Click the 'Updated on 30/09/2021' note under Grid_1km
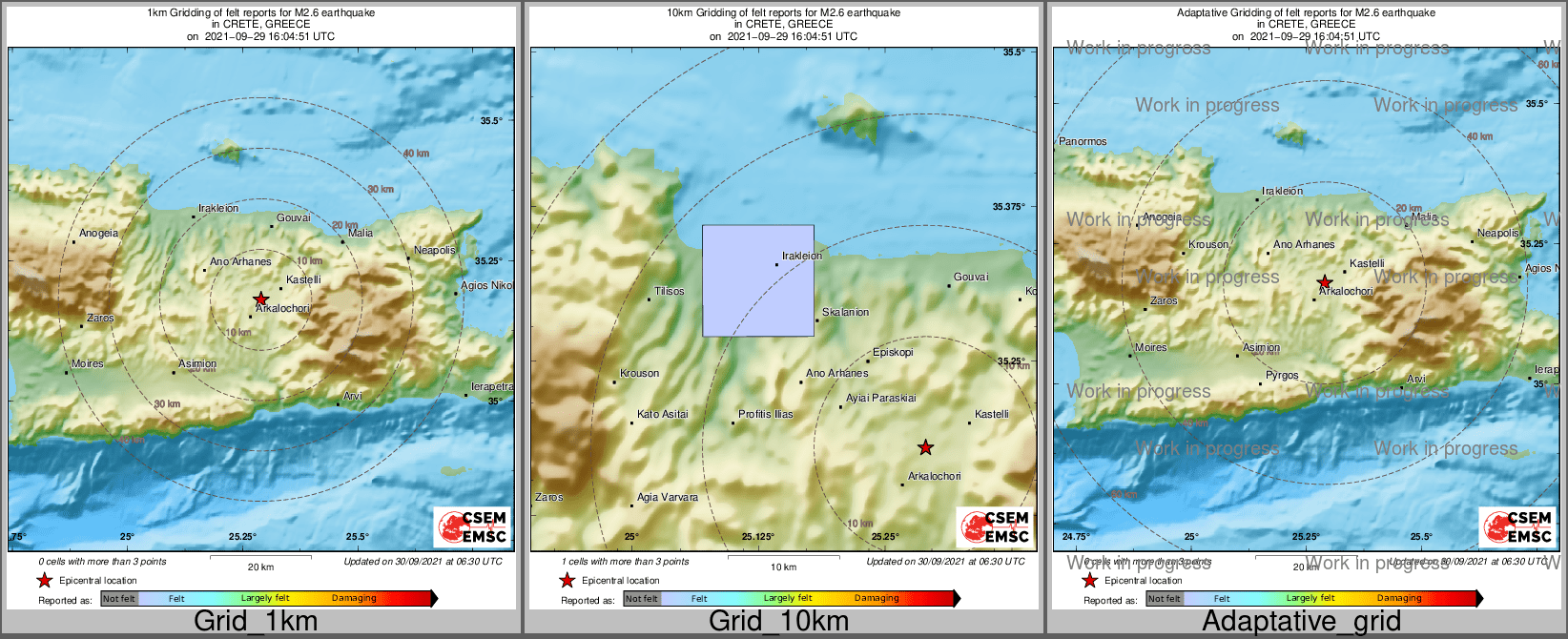Viewport: 1568px width, 639px height. (423, 562)
